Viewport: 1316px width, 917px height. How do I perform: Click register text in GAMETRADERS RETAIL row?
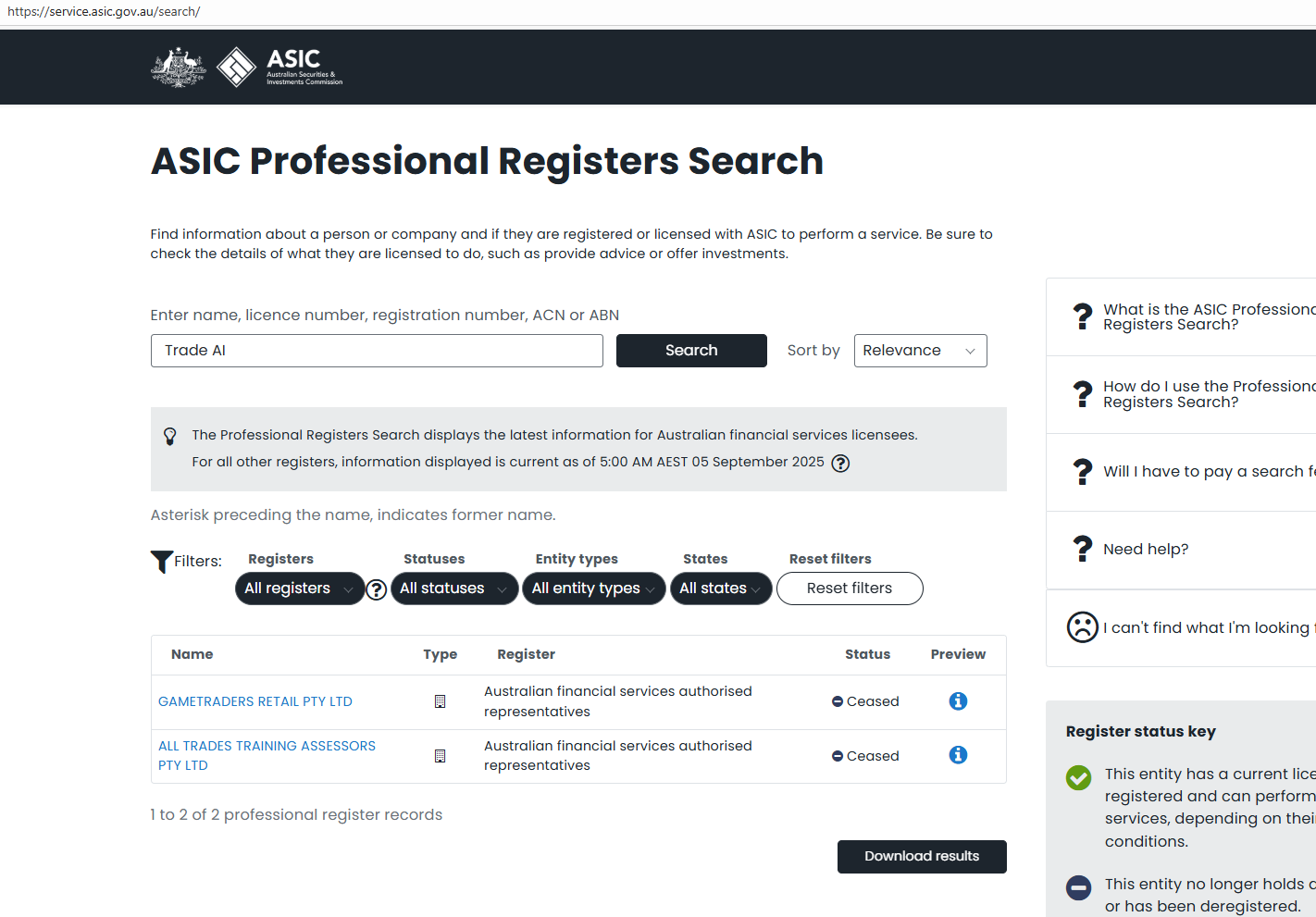(x=618, y=701)
